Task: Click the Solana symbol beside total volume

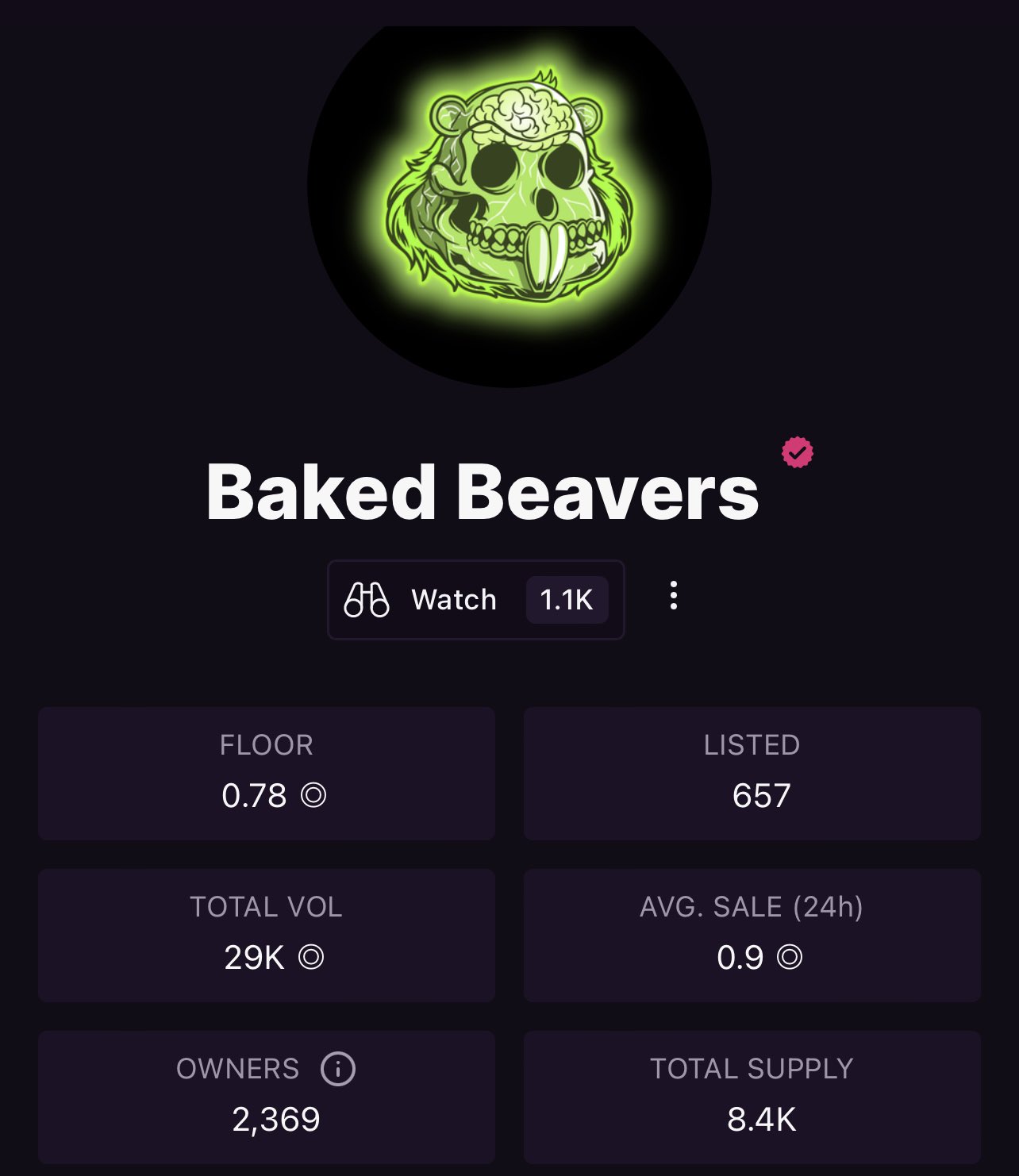Action: click(311, 957)
